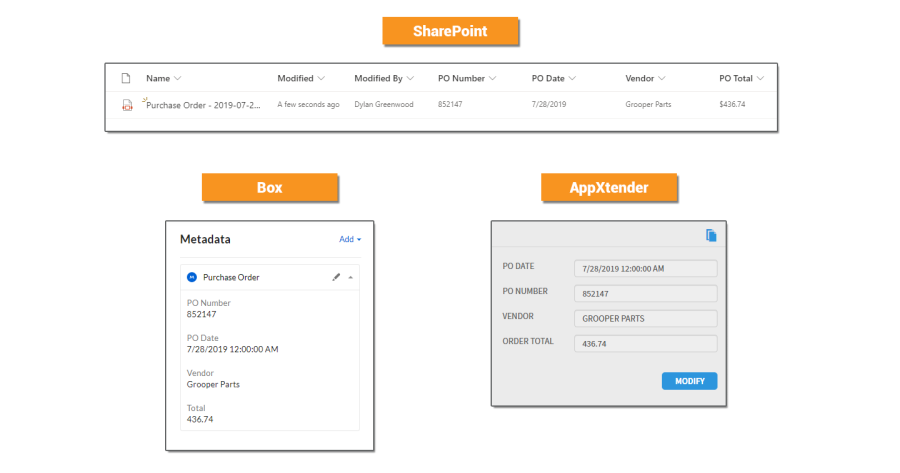900x473 pixels.
Task: Click the VENDOR field showing GROOPER PARTS
Action: (x=646, y=319)
